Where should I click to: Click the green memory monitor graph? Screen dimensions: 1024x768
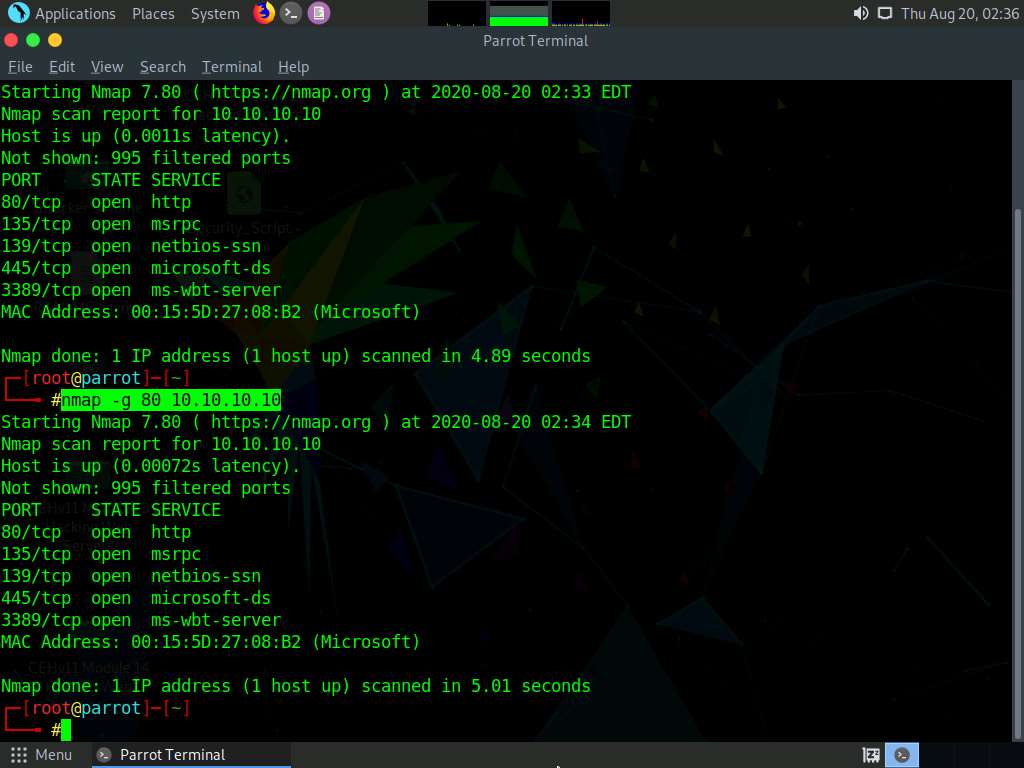519,14
